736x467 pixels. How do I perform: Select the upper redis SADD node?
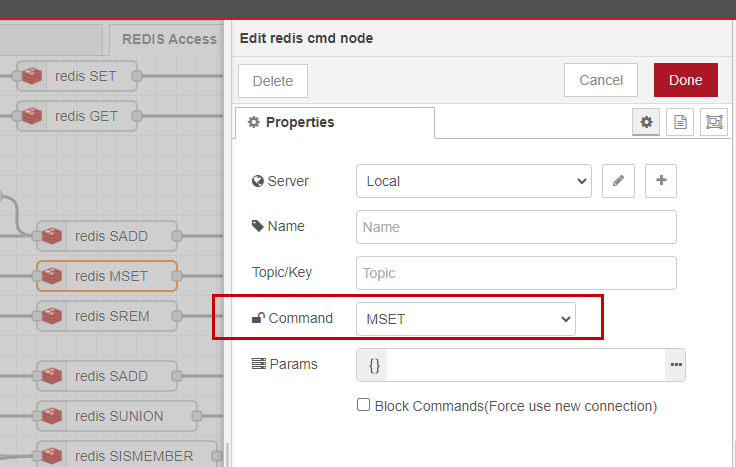(x=107, y=236)
